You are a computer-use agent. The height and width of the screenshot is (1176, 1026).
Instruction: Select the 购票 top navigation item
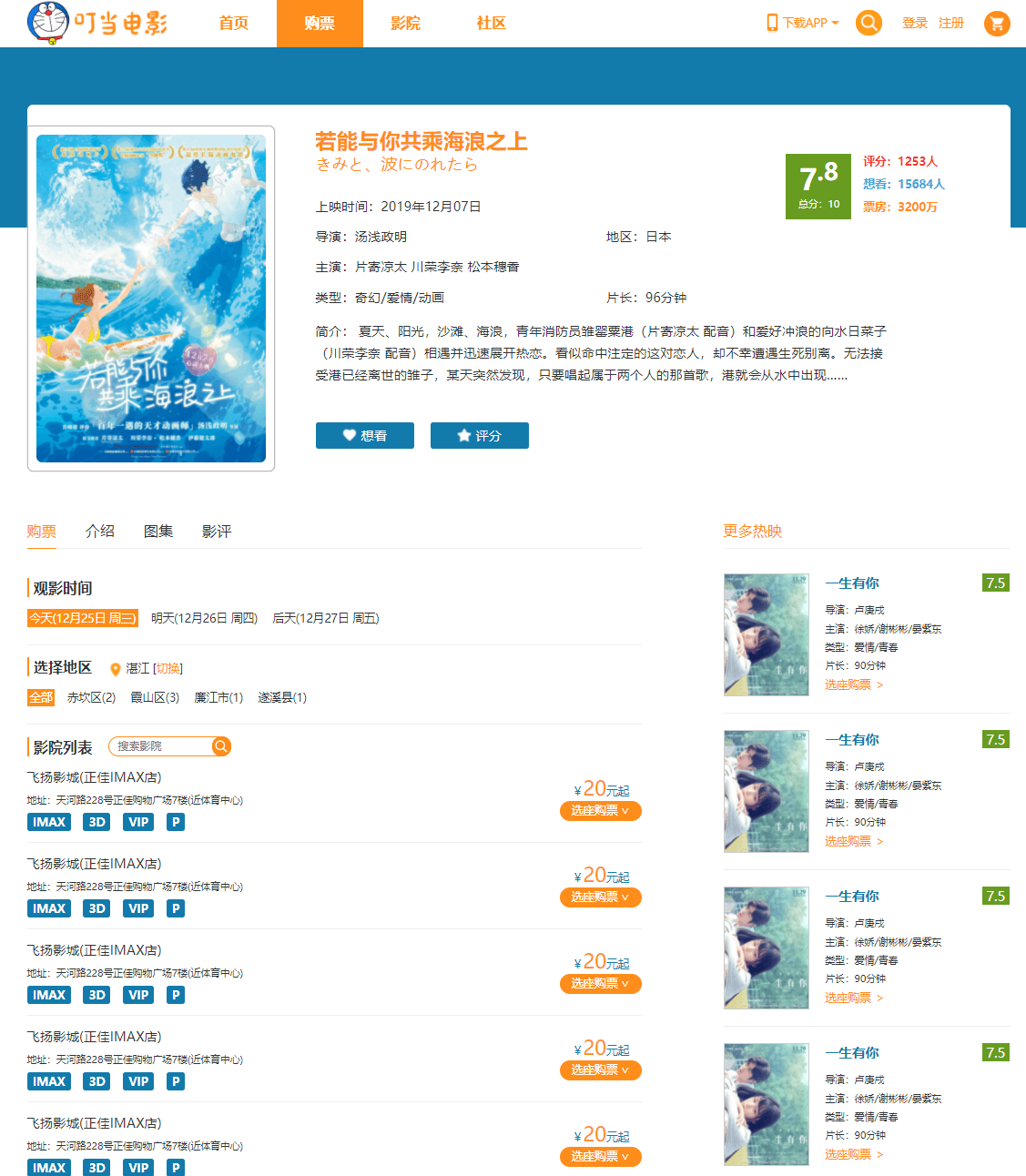(320, 24)
